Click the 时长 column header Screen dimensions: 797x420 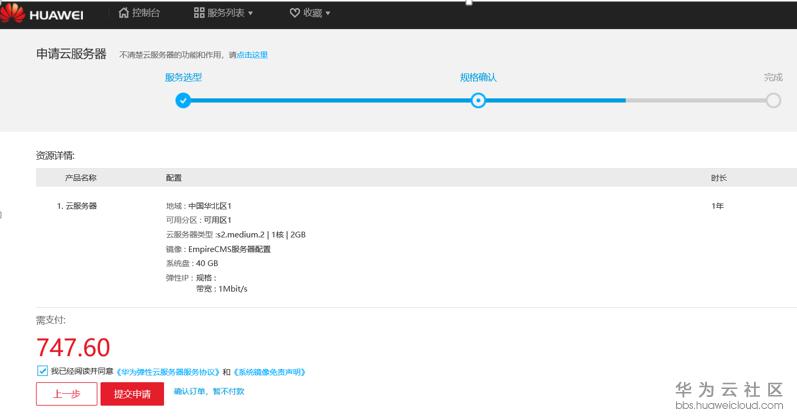[x=719, y=177]
